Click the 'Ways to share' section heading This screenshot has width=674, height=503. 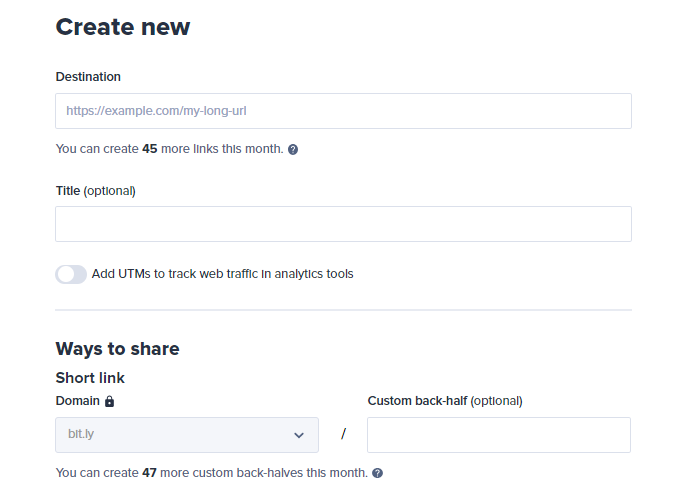pos(117,349)
